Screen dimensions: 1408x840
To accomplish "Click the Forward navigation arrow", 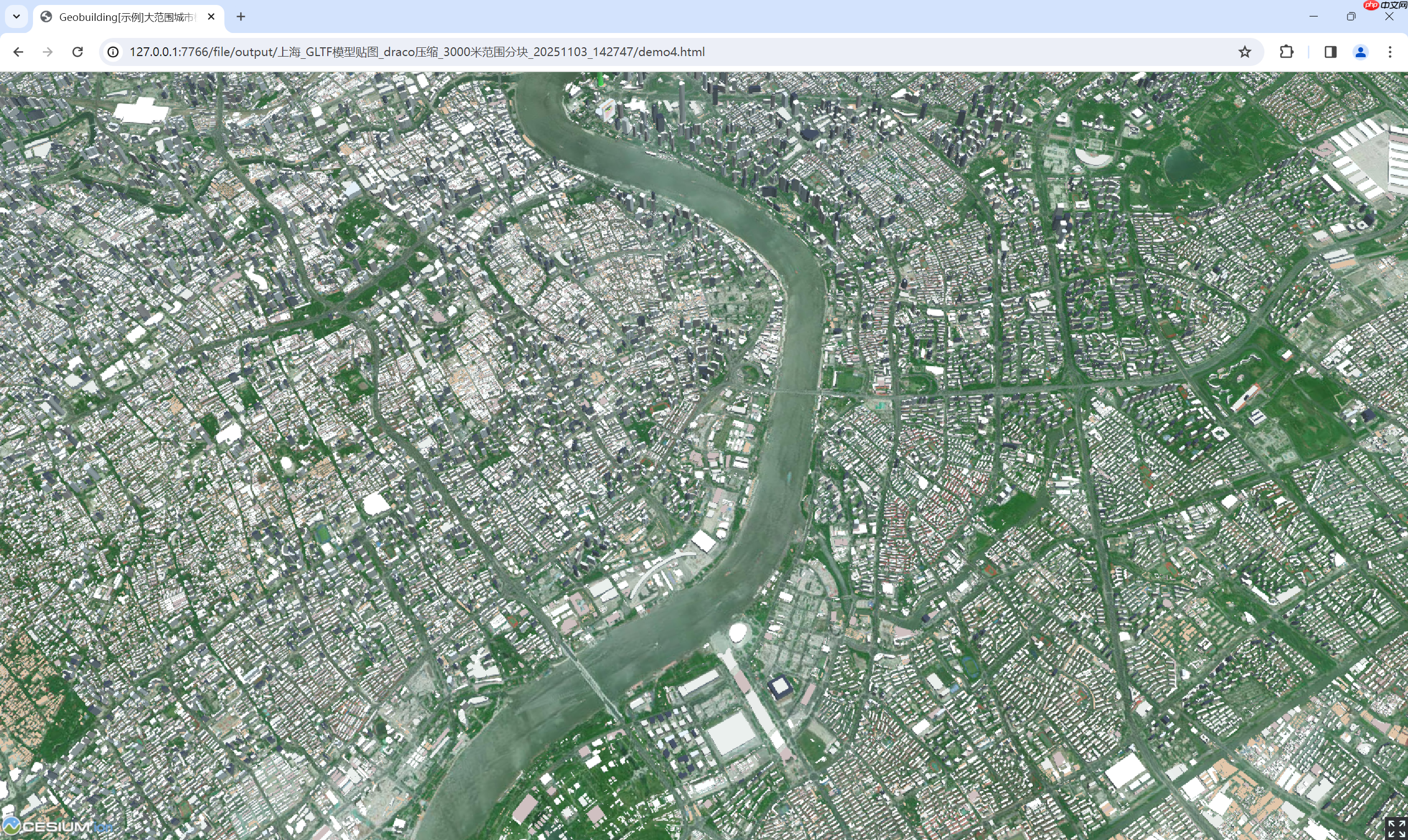I will coord(48,52).
